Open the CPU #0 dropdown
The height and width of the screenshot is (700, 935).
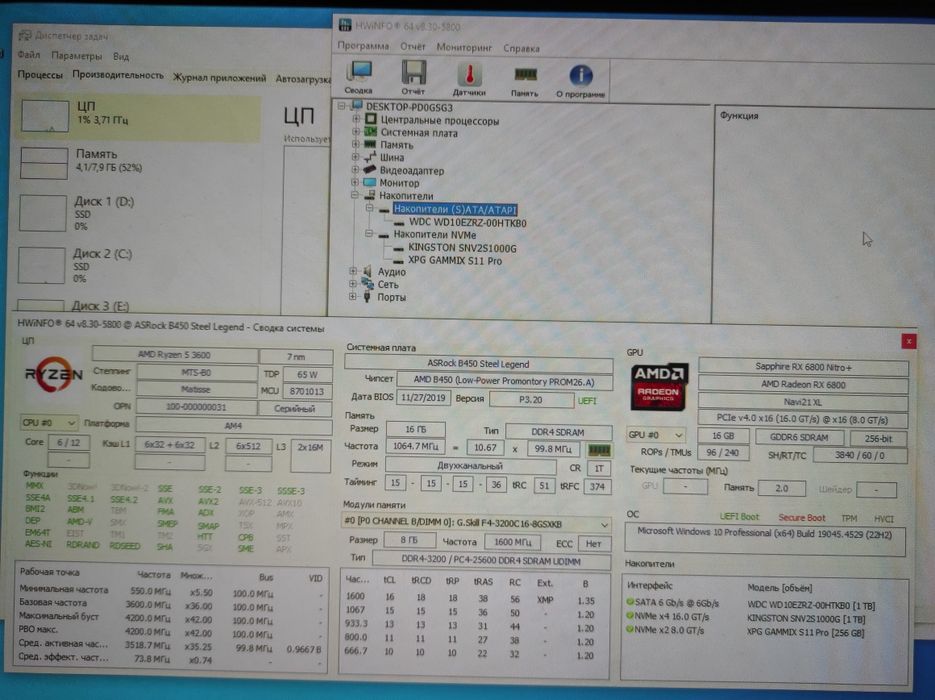(48, 423)
